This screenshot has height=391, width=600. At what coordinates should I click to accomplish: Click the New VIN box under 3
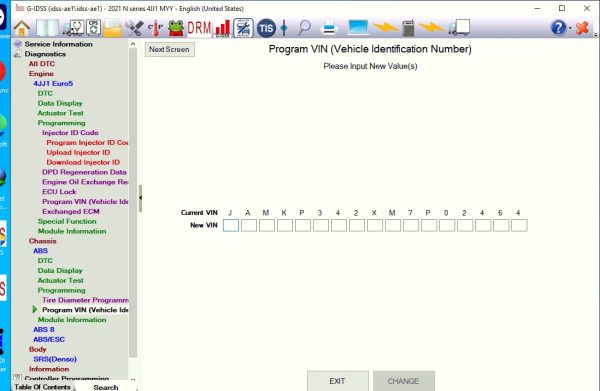pos(321,225)
